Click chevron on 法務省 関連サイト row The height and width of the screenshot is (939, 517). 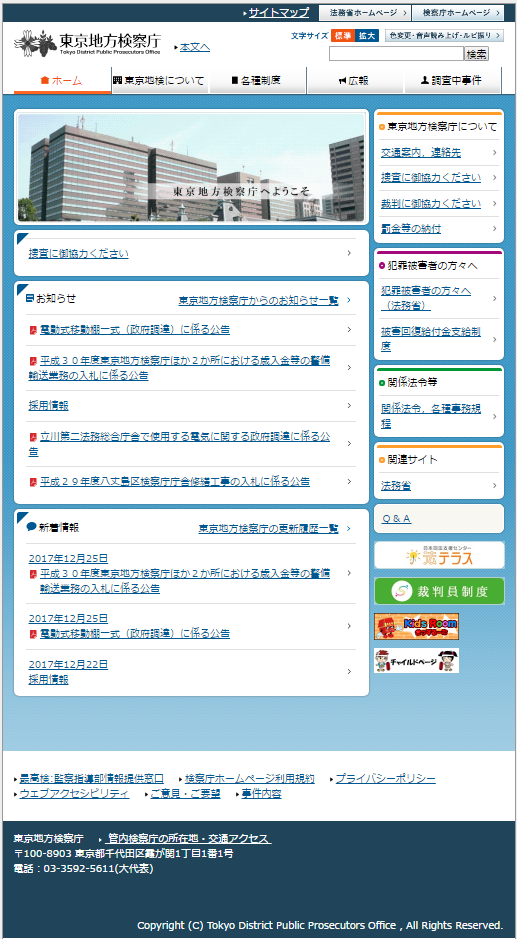pyautogui.click(x=495, y=486)
